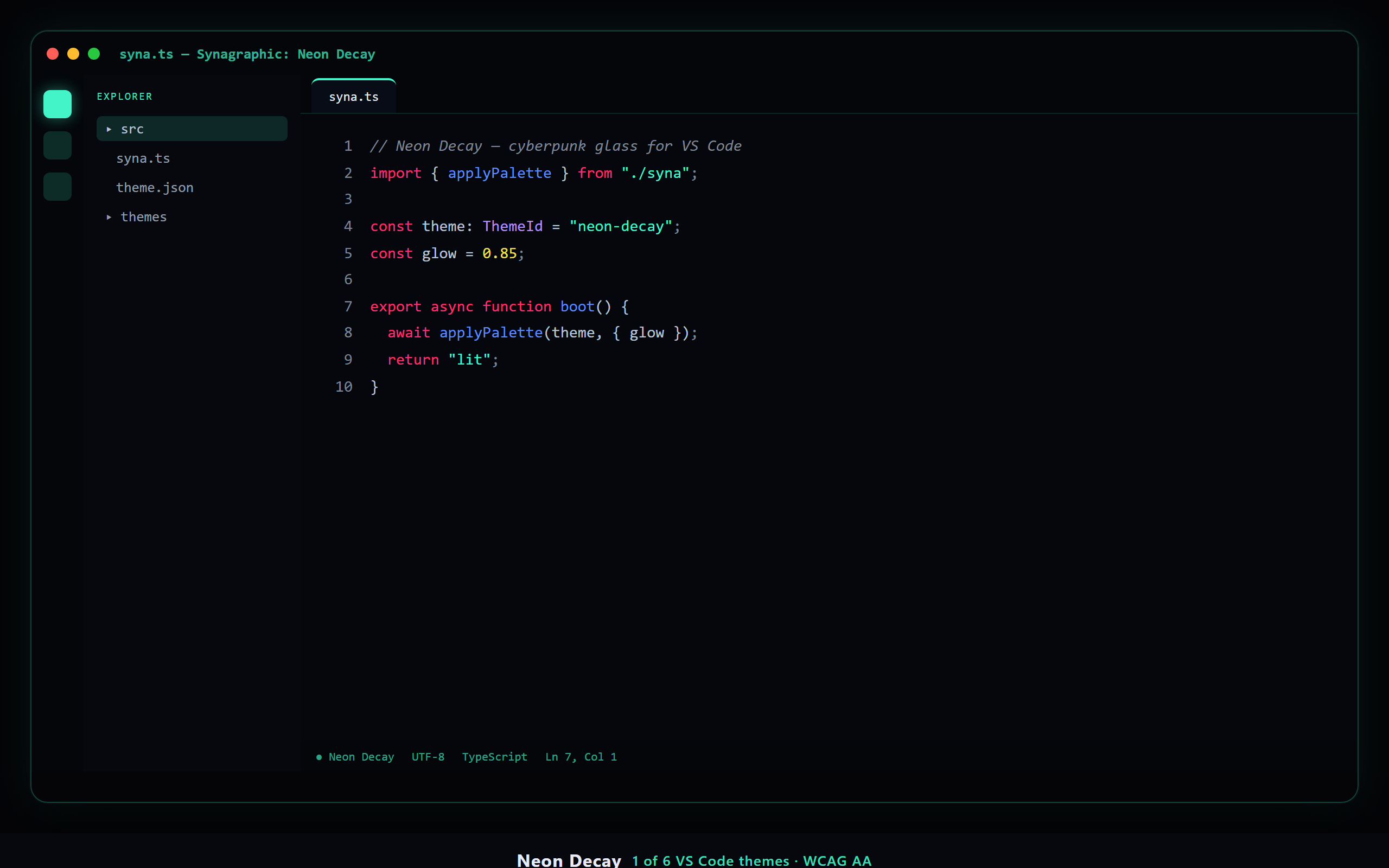
Task: Click the TypeScript language mode entry
Action: point(494,757)
